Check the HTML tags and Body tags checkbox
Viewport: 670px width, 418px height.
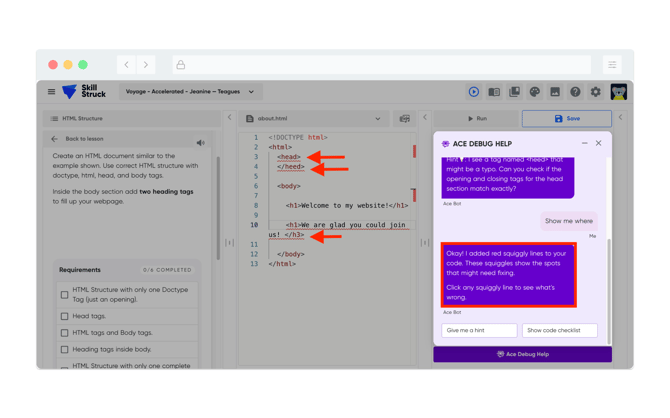(x=65, y=333)
